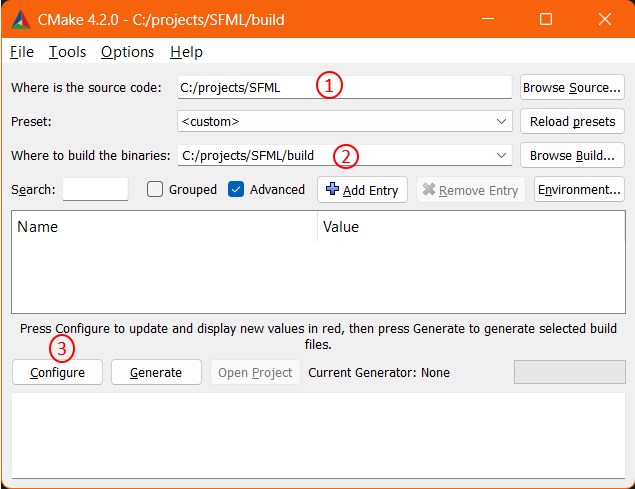This screenshot has height=489, width=635.
Task: Click Browse Build button
Action: 572,156
